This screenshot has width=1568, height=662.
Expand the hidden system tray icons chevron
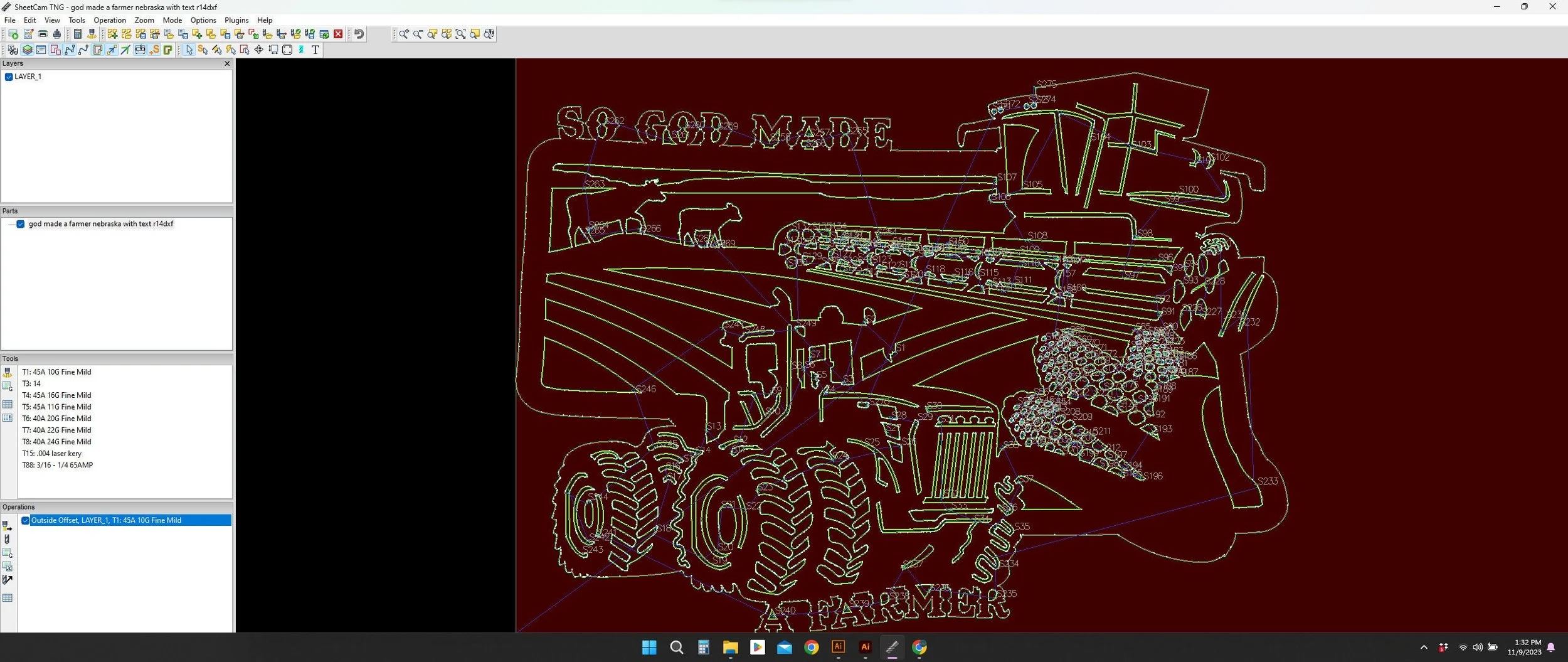1424,648
